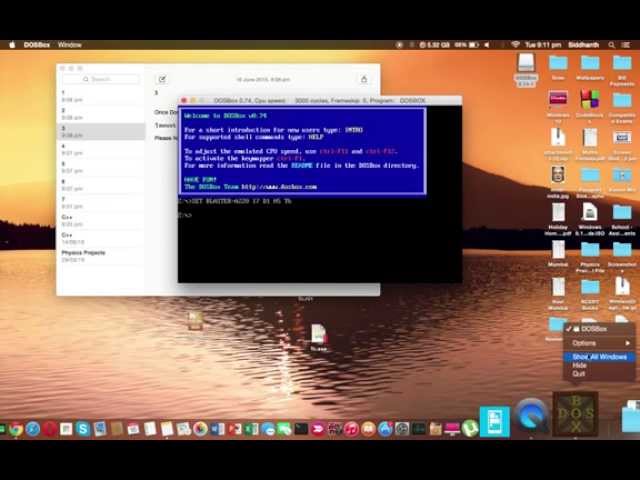Viewport: 640px width, 480px height.
Task: Open the Window menu
Action: pyautogui.click(x=69, y=45)
